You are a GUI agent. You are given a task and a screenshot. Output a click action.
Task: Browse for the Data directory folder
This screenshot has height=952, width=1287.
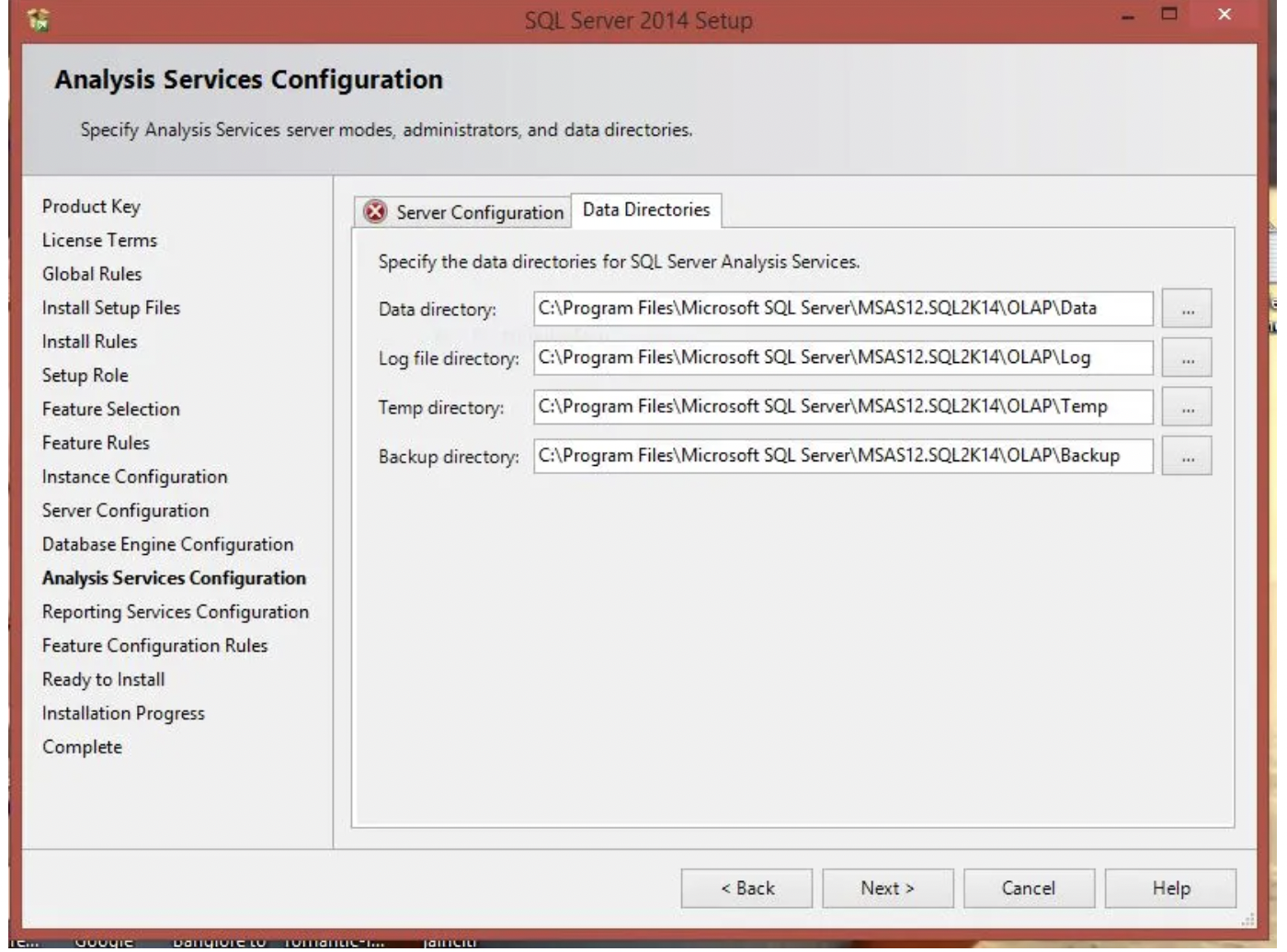tap(1187, 309)
